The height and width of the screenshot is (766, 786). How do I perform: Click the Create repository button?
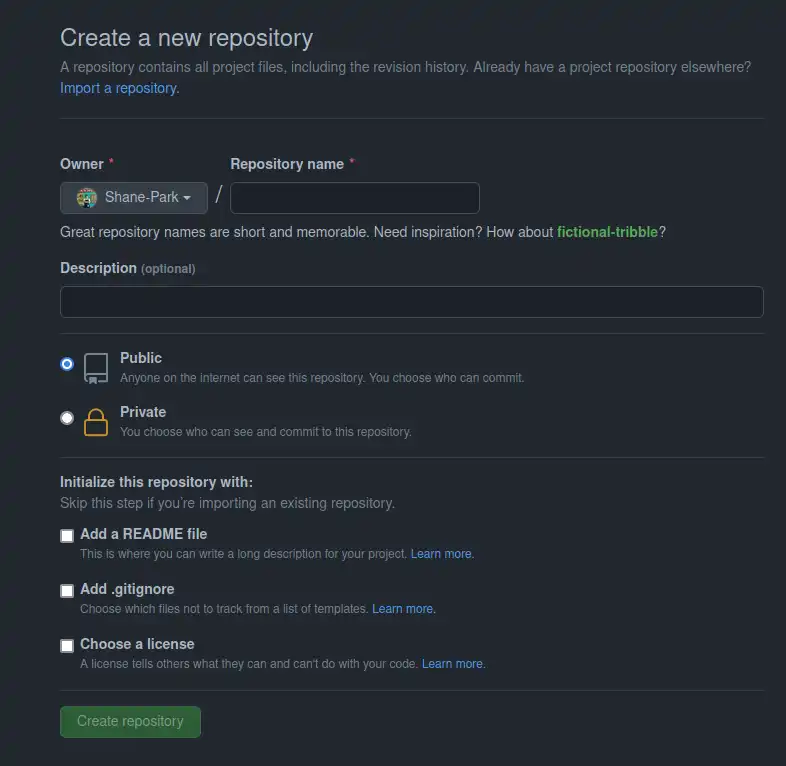pos(130,722)
